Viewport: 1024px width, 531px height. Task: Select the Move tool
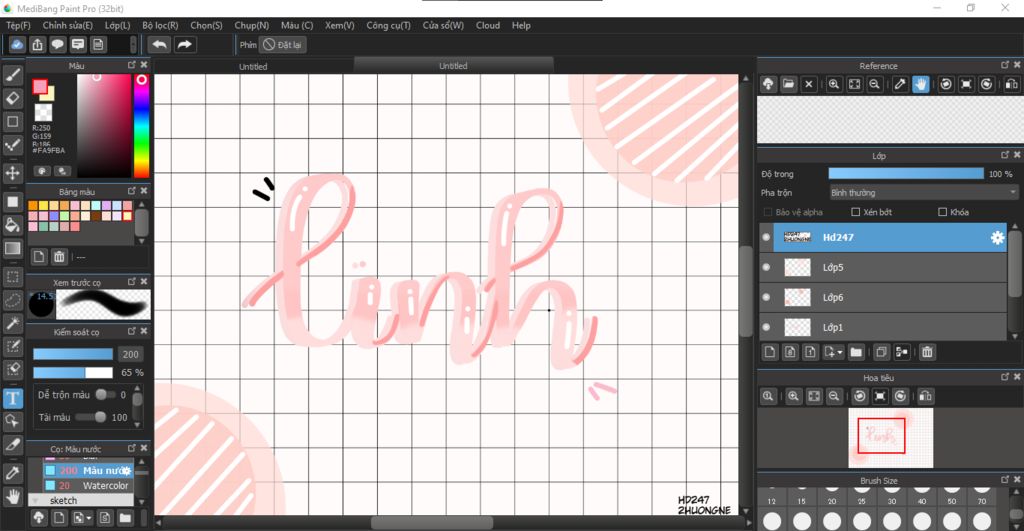point(12,173)
